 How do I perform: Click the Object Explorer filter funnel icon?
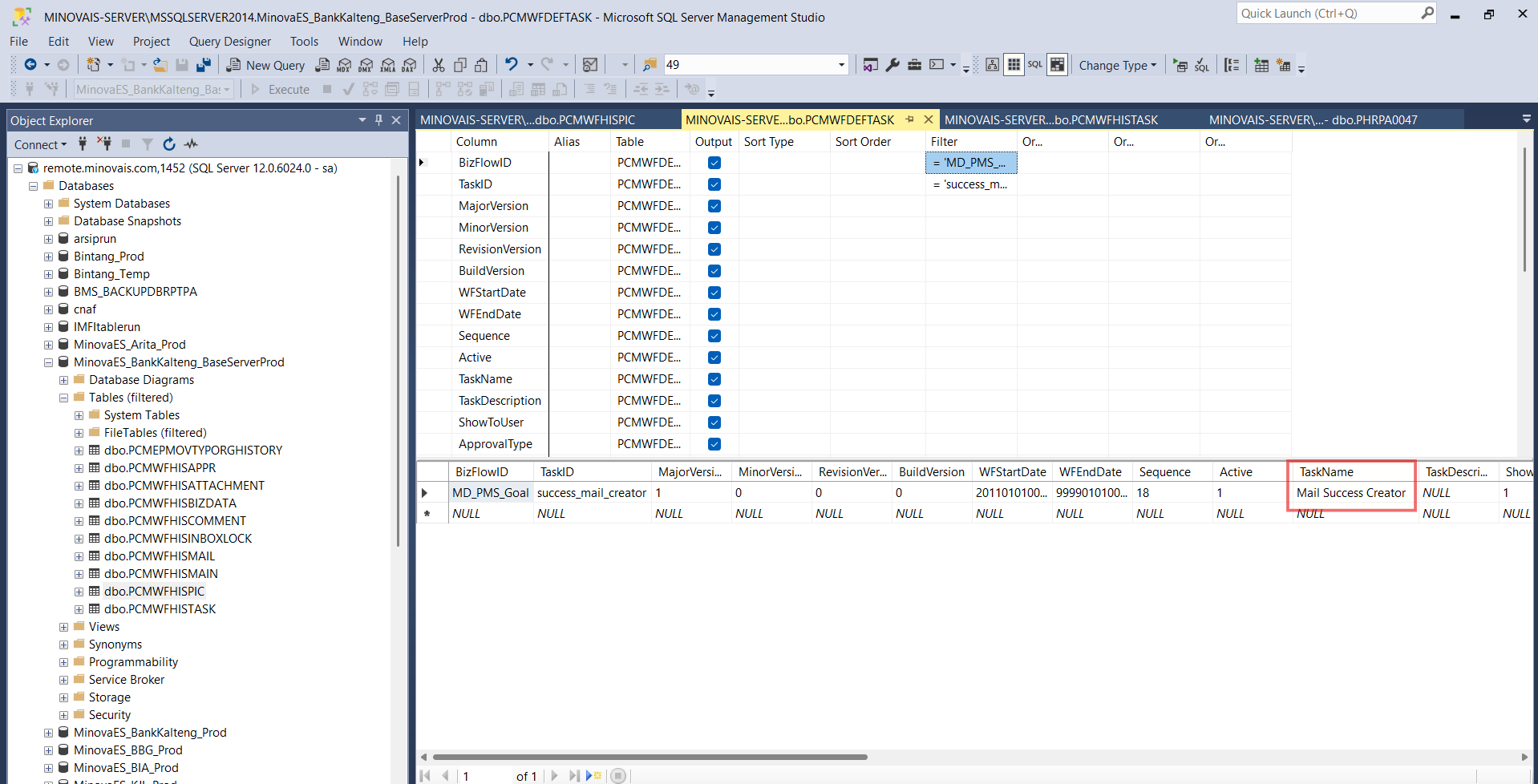tap(148, 144)
